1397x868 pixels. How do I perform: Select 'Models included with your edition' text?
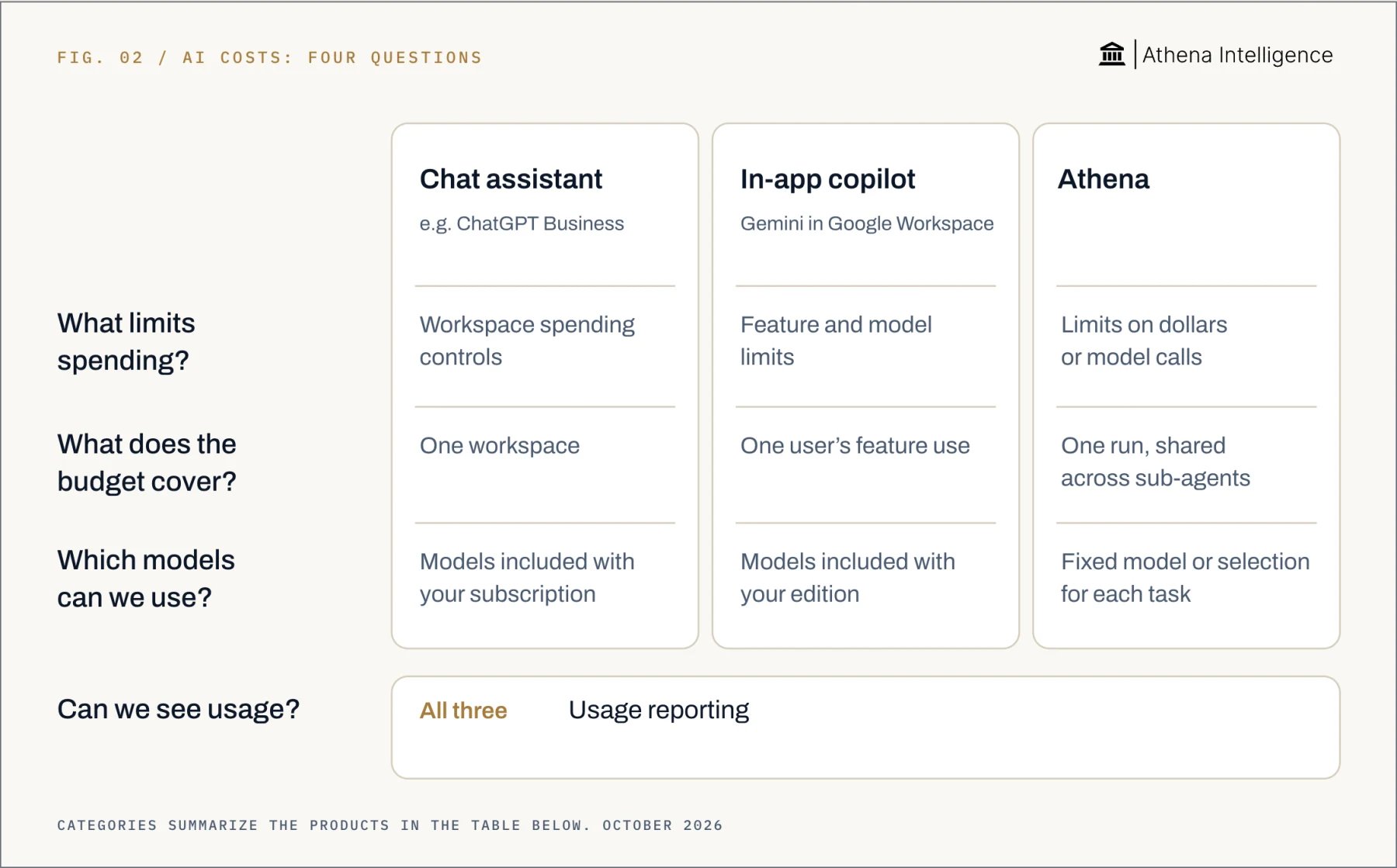click(848, 577)
